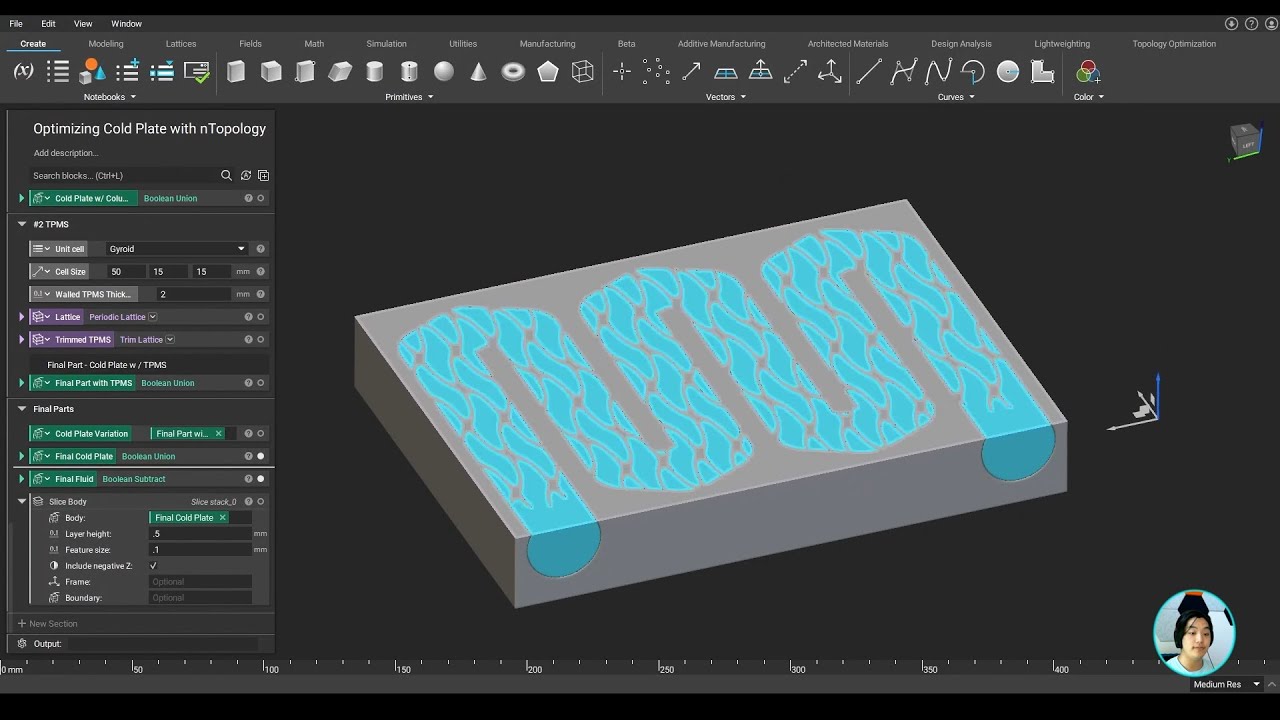Switch to the Lattices tab

point(181,43)
